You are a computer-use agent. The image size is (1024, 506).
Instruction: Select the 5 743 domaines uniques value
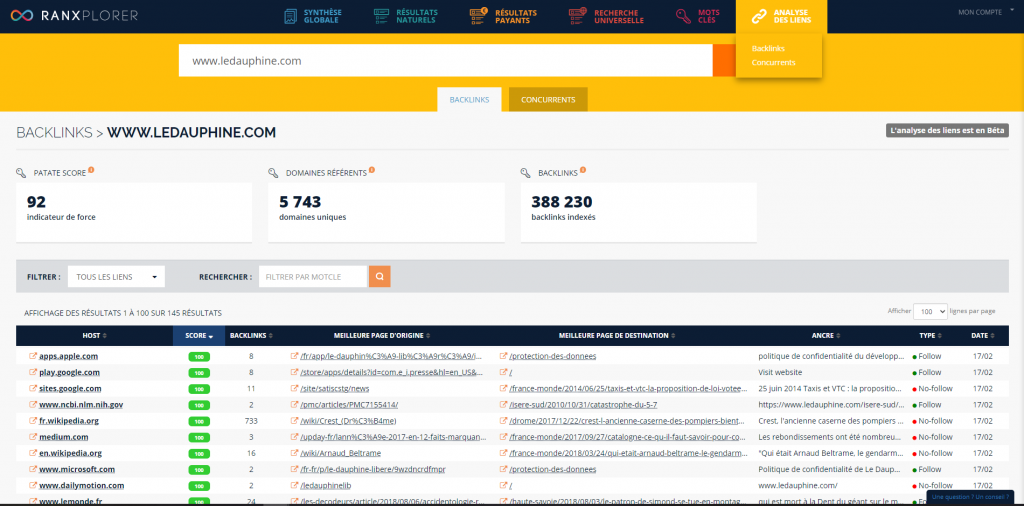(x=300, y=202)
